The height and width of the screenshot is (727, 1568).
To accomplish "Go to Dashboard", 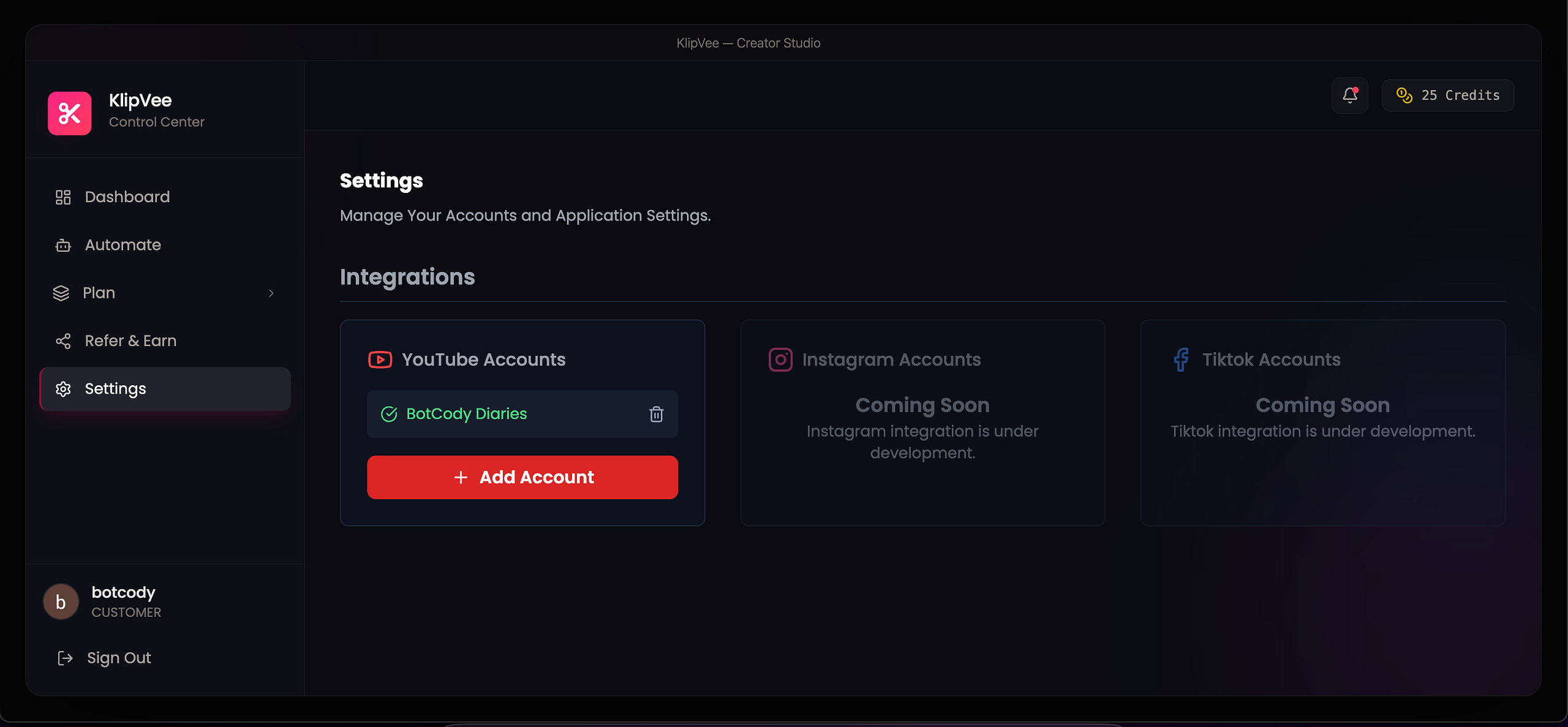I will [165, 197].
